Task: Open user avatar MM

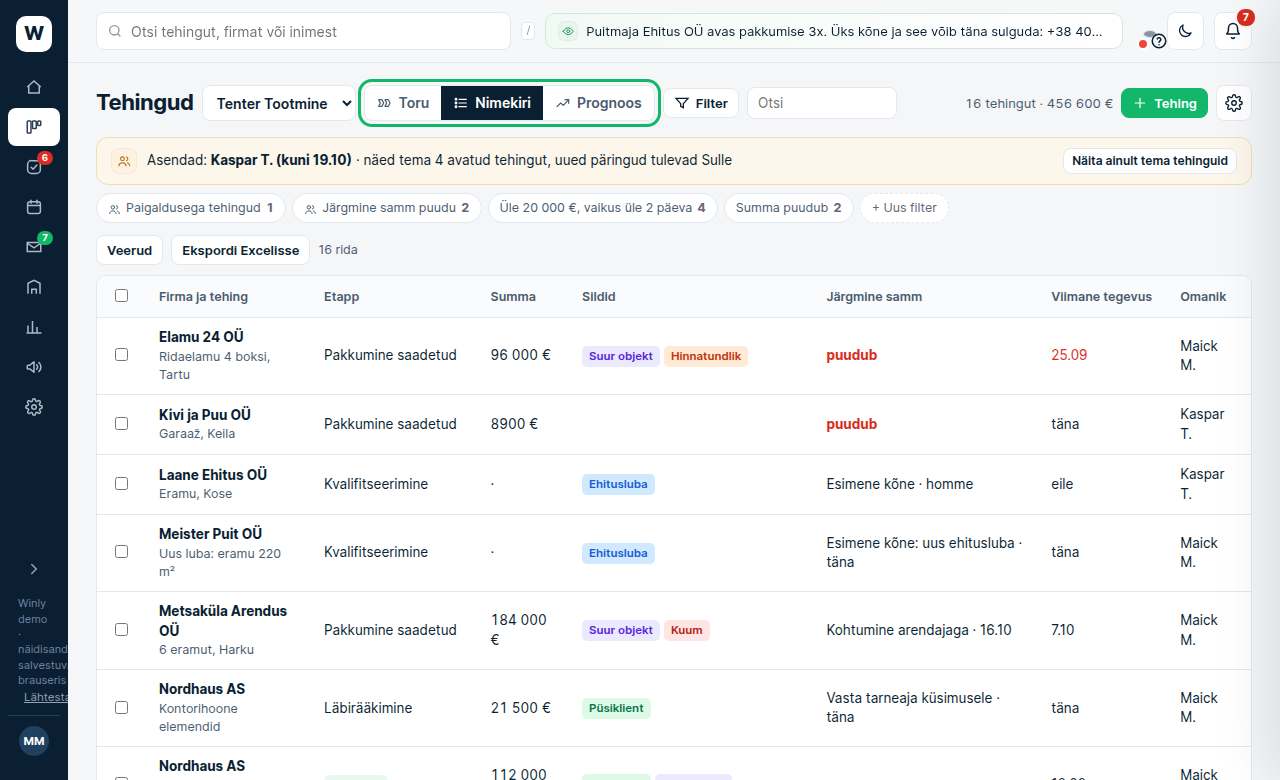Action: point(34,741)
